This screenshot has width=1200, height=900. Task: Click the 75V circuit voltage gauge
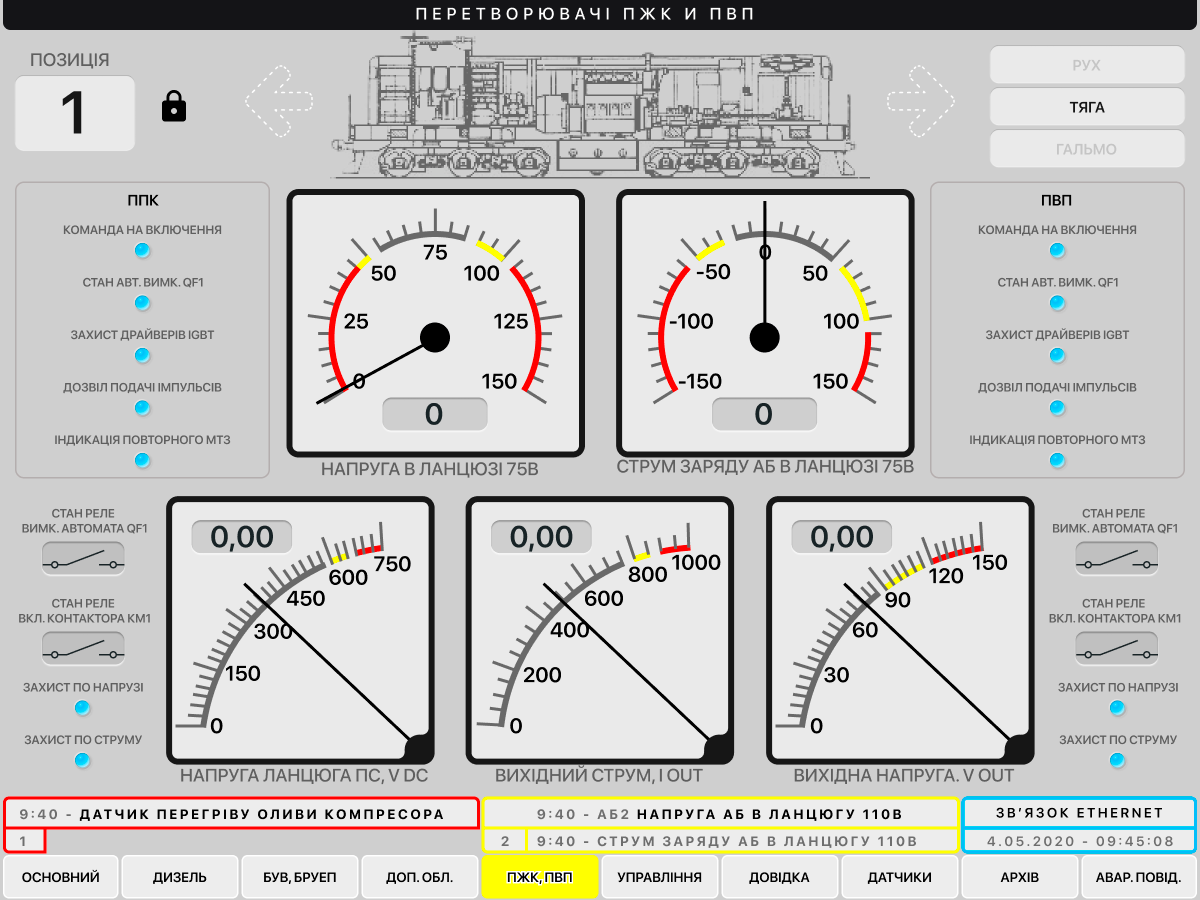(x=435, y=325)
